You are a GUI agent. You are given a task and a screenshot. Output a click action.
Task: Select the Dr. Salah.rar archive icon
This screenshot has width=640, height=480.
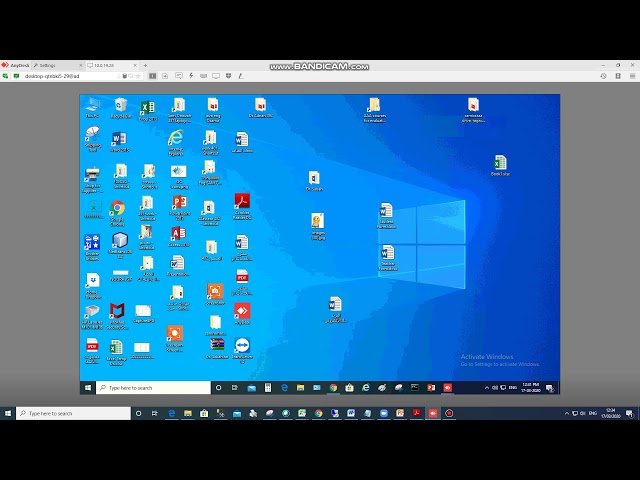(x=217, y=348)
